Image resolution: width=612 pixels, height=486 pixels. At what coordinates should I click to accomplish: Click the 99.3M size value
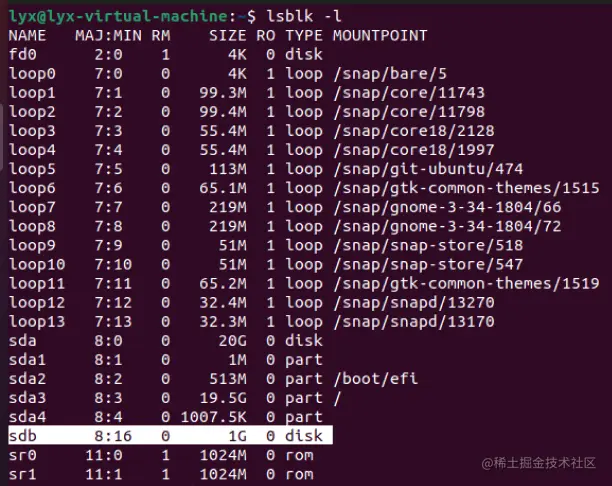[223, 93]
